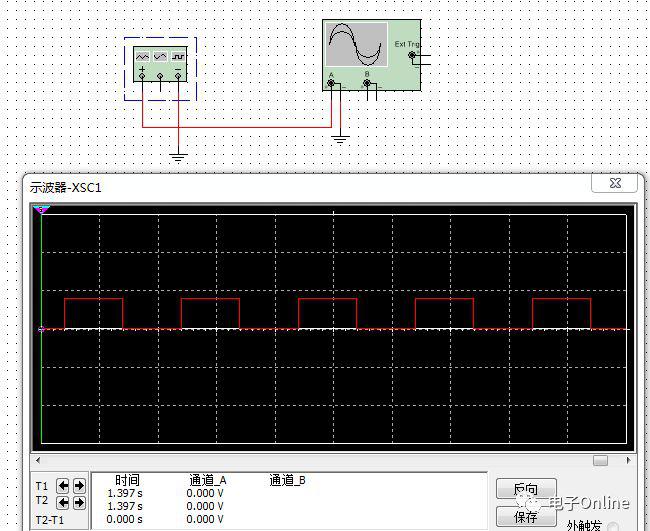Select ground symbol under function generator
Screen dimensions: 650x531
click(178, 155)
